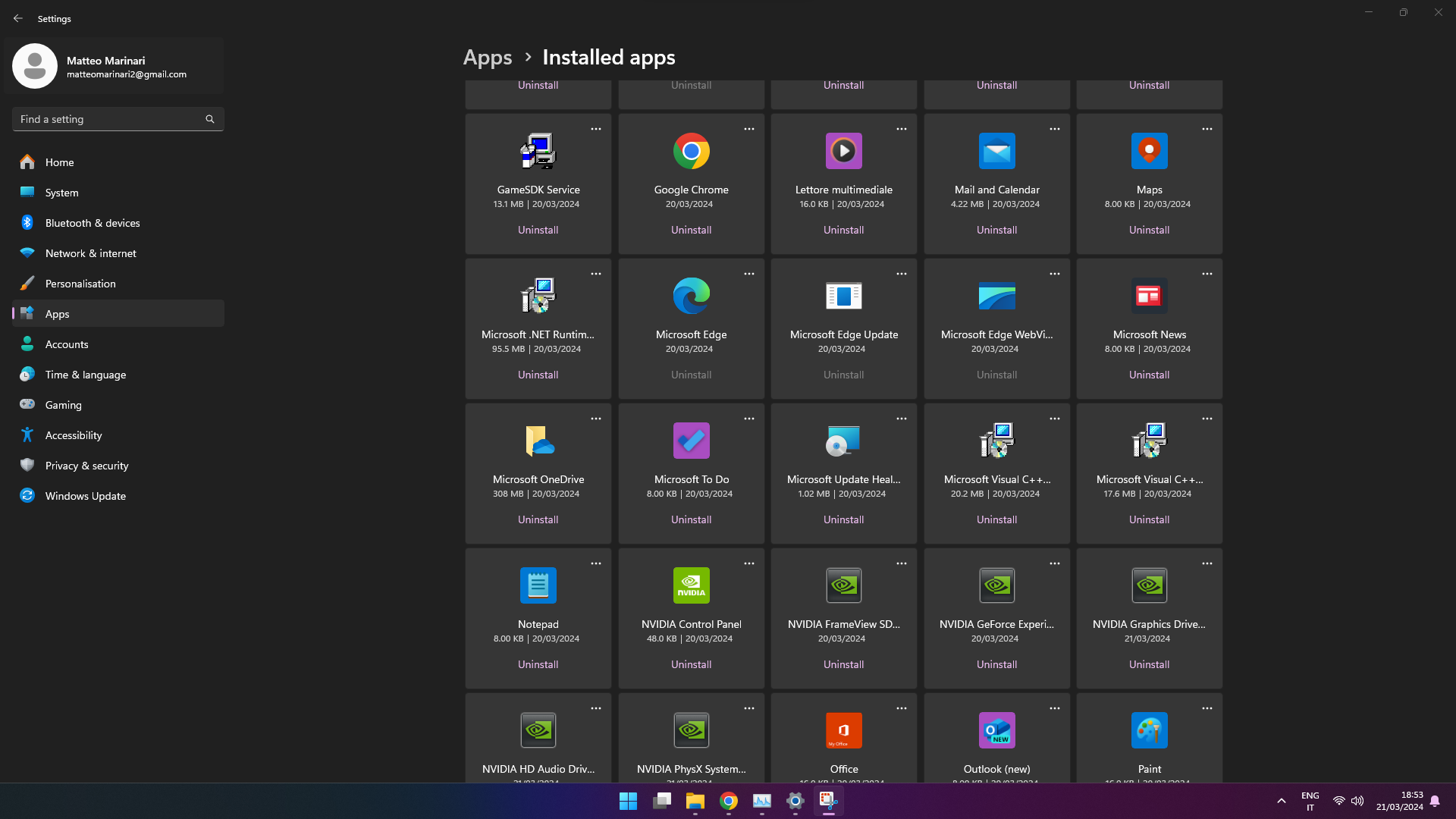Uninstall Microsoft OneDrive
The image size is (1456, 819).
pos(538,519)
